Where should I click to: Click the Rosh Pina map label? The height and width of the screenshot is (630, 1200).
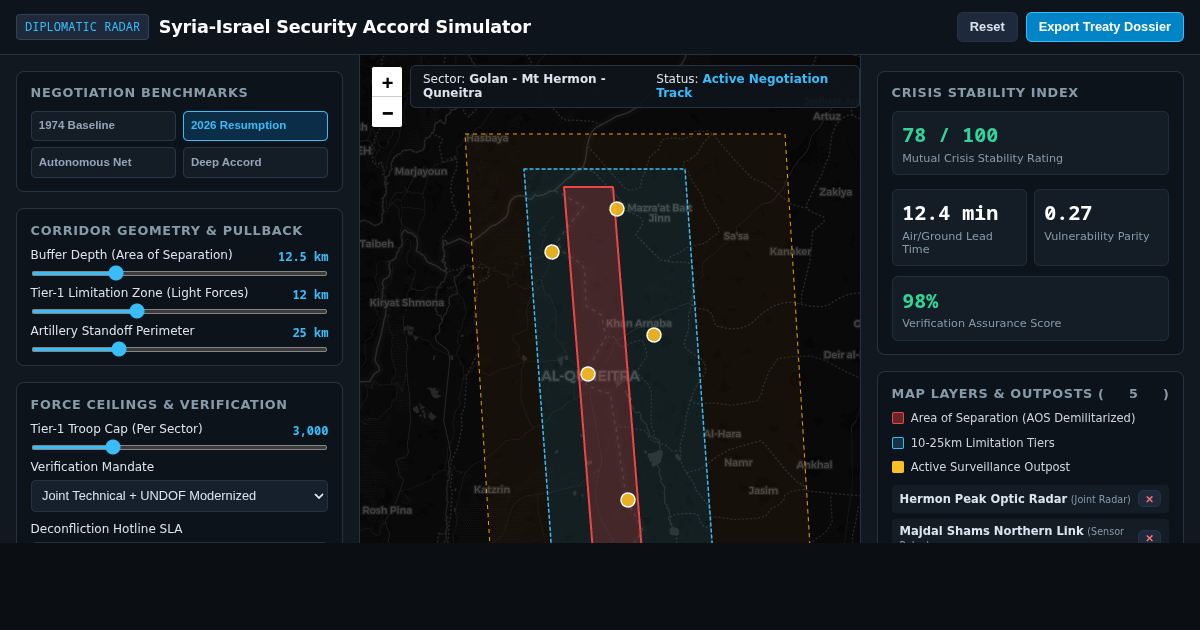pyautogui.click(x=387, y=510)
